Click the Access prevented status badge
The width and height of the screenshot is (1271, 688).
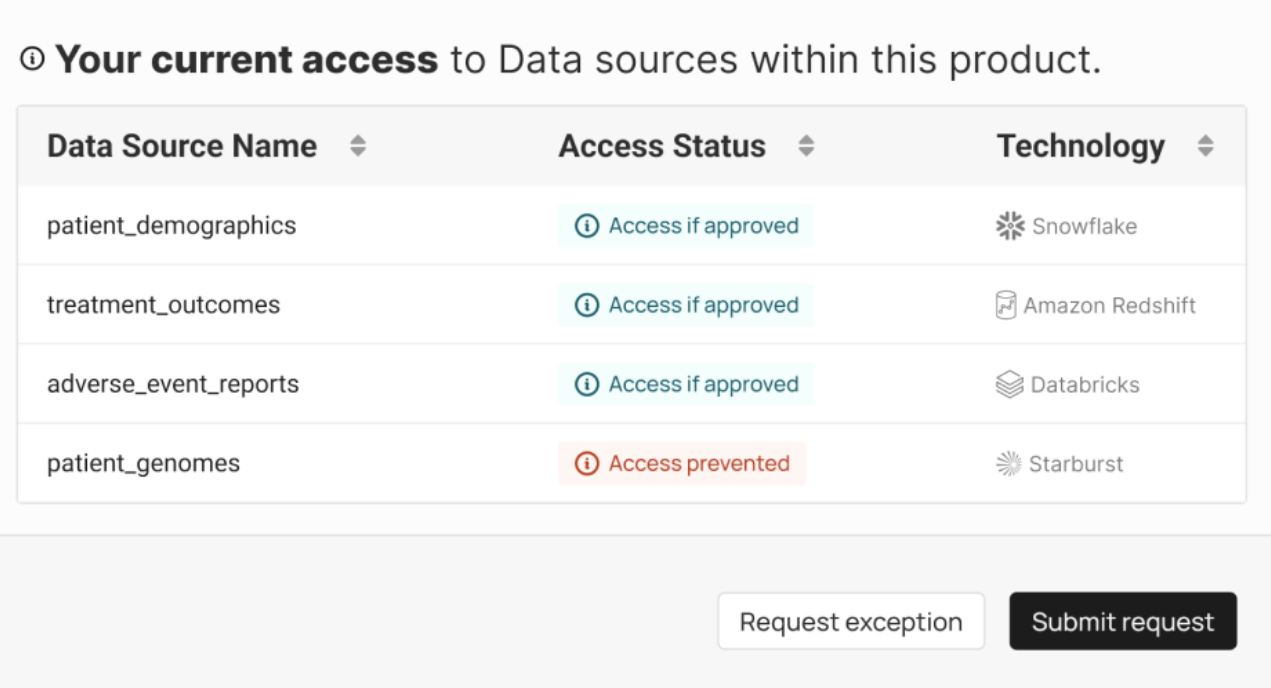682,463
